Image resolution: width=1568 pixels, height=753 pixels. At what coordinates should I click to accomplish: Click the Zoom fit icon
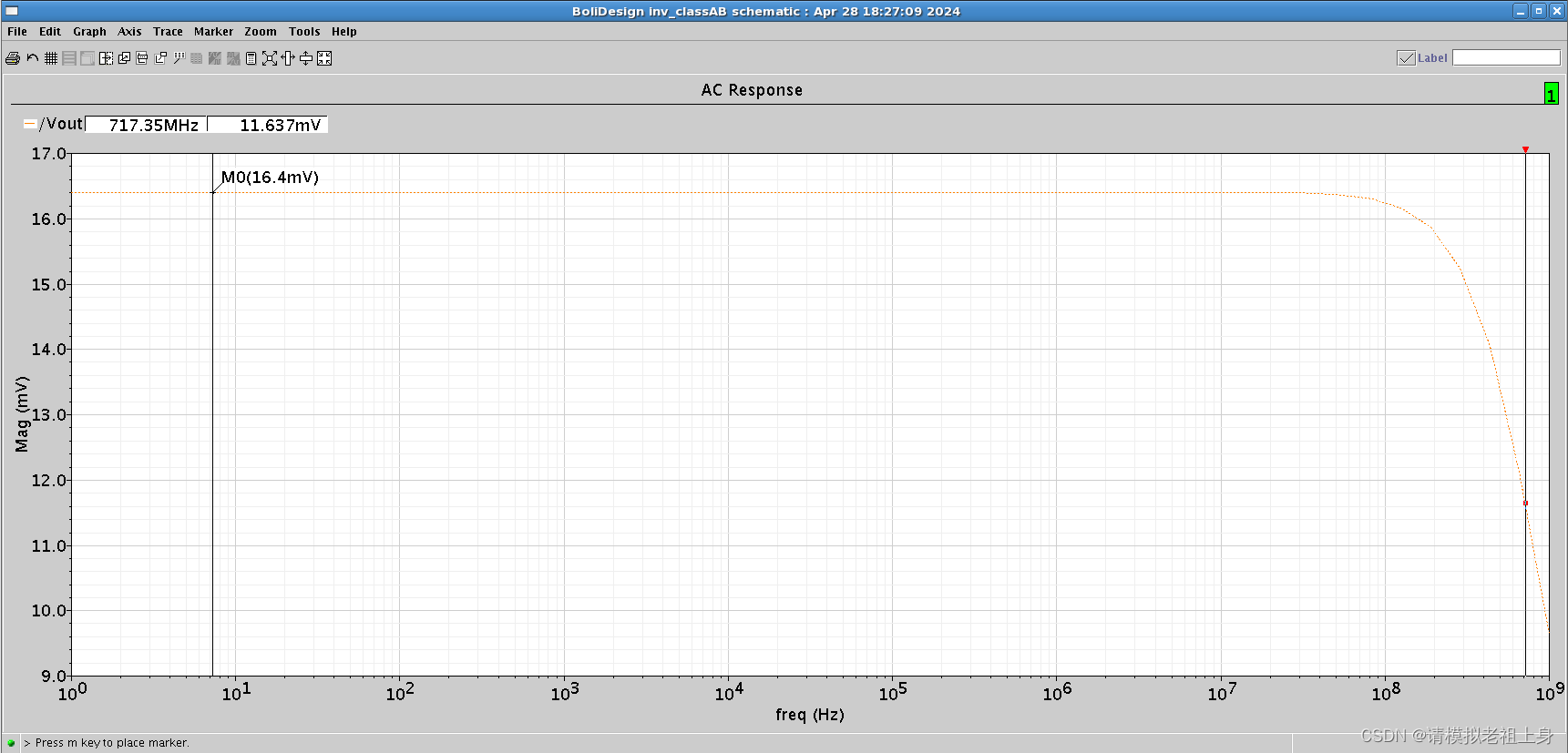tap(270, 58)
